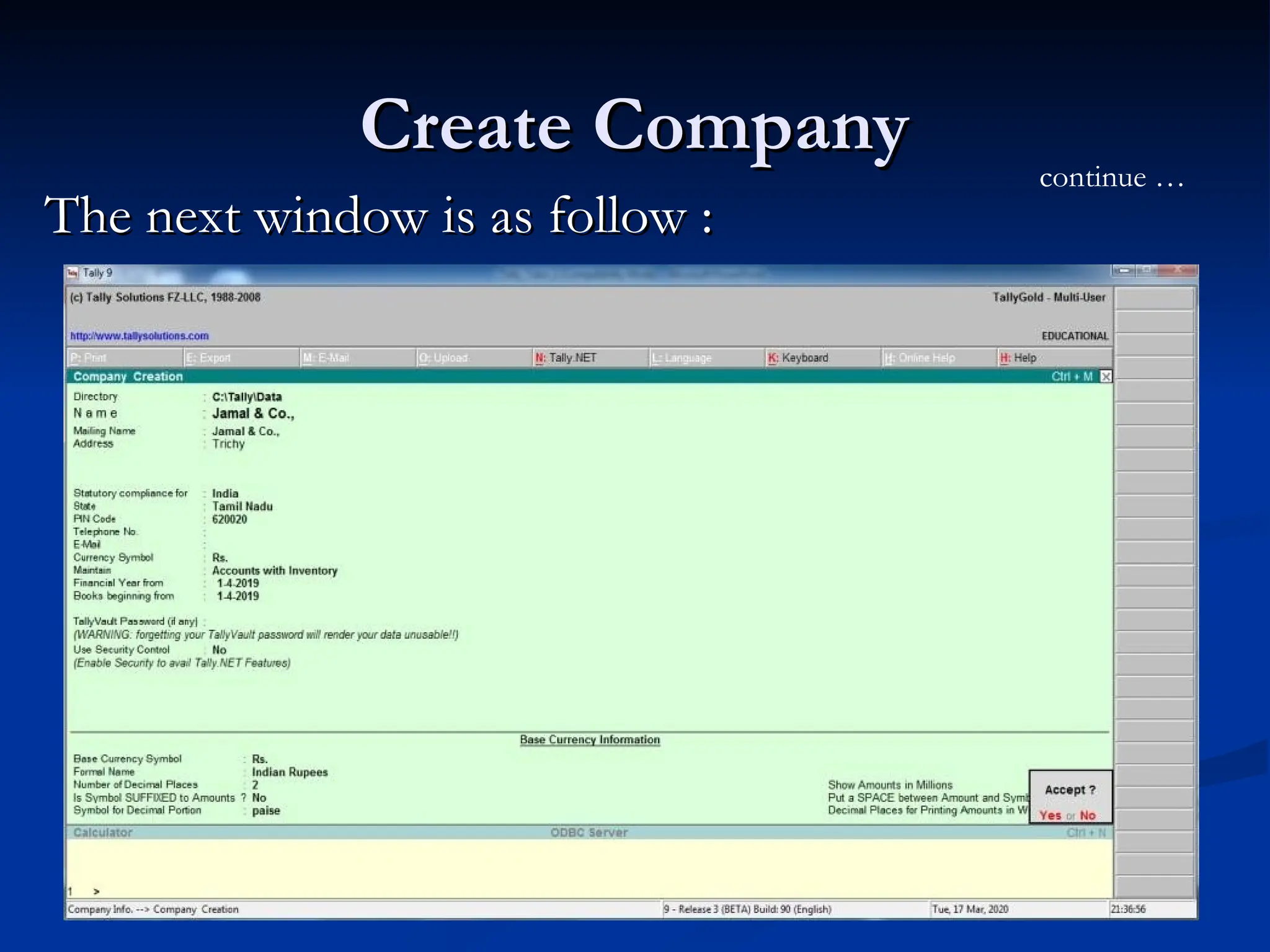This screenshot has width=1270, height=952.
Task: Click the Base Currency Information heading
Action: point(590,739)
